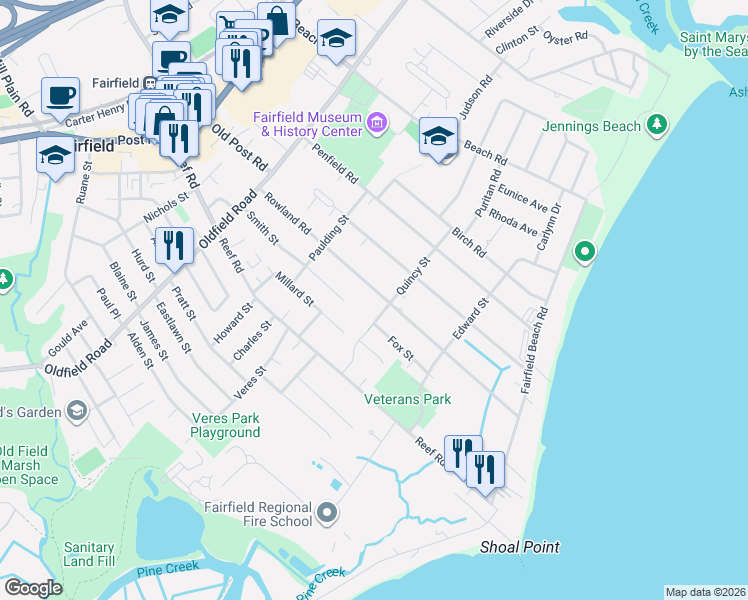Click the Veres Park Playground label
The width and height of the screenshot is (748, 600).
[226, 425]
